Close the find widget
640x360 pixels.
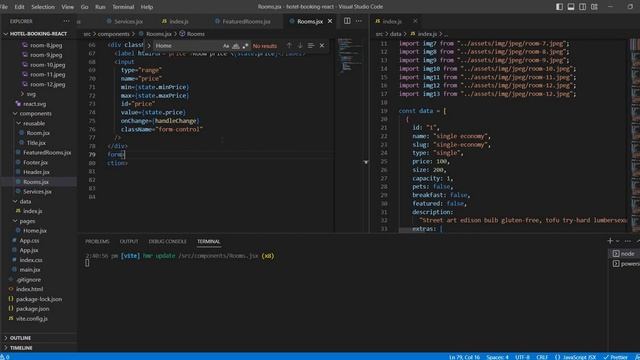pos(322,46)
